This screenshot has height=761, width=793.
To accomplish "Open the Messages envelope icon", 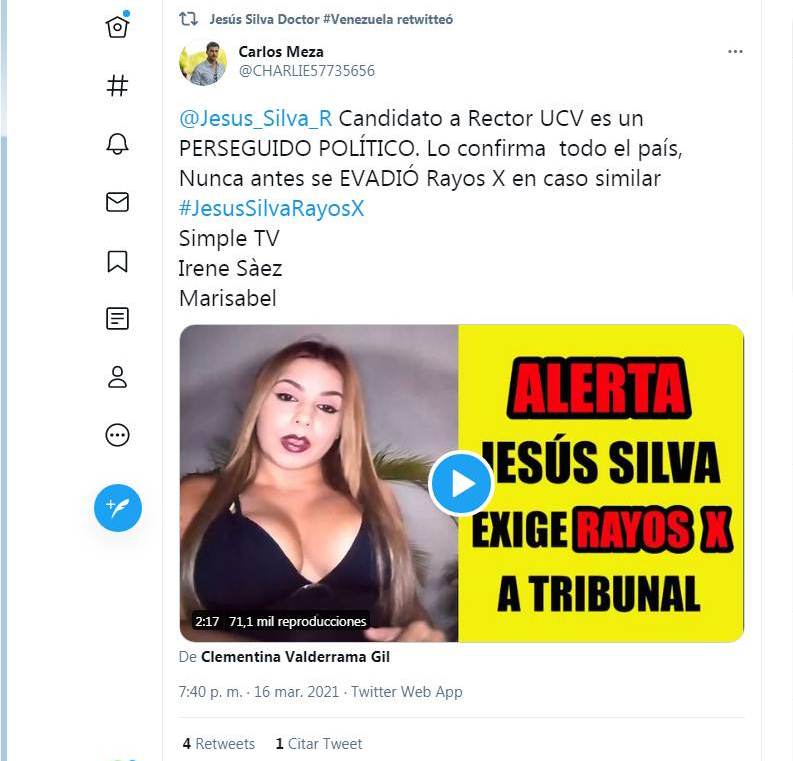I will click(117, 202).
